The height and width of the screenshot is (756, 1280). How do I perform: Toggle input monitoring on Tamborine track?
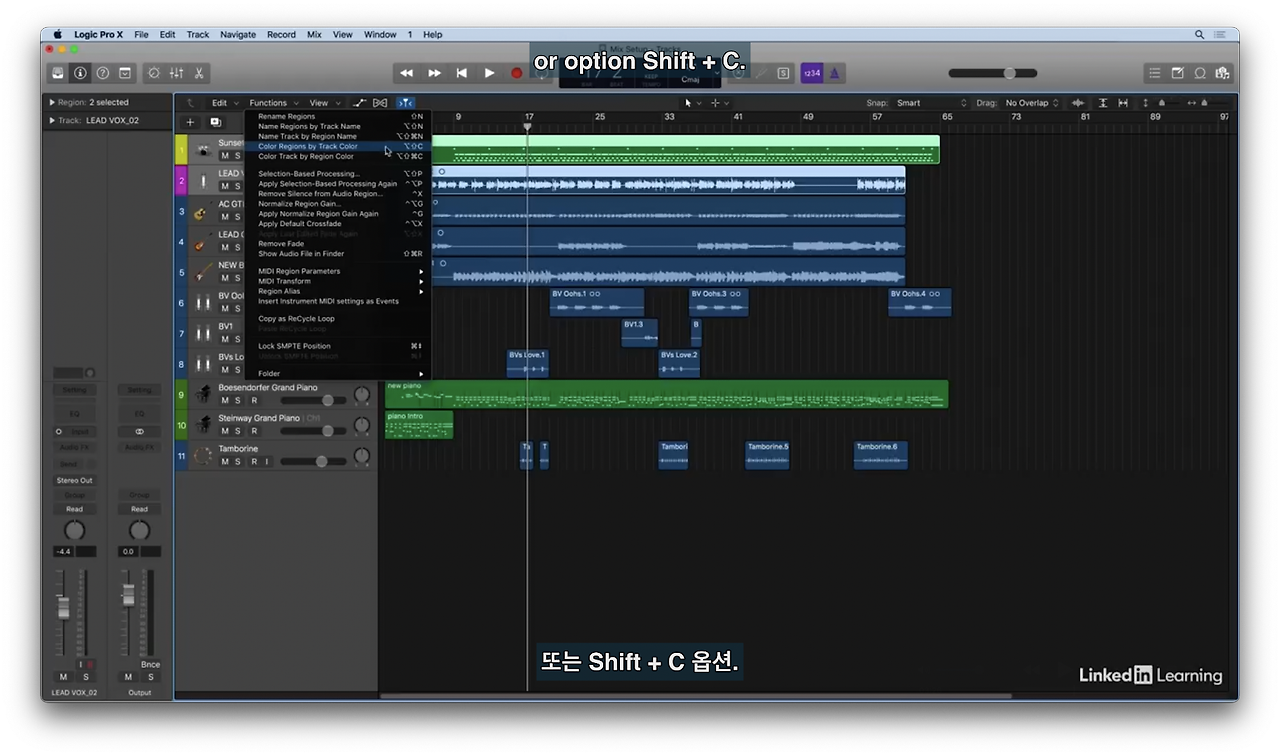[x=267, y=462]
